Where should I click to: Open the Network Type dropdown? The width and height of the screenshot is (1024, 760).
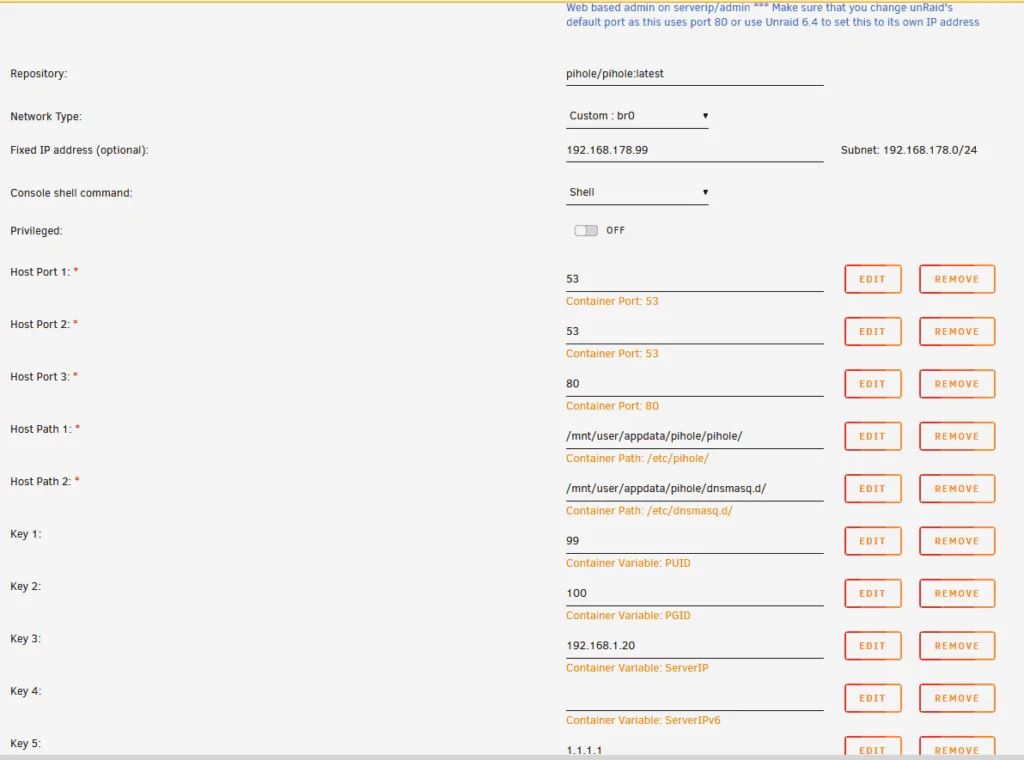[637, 116]
